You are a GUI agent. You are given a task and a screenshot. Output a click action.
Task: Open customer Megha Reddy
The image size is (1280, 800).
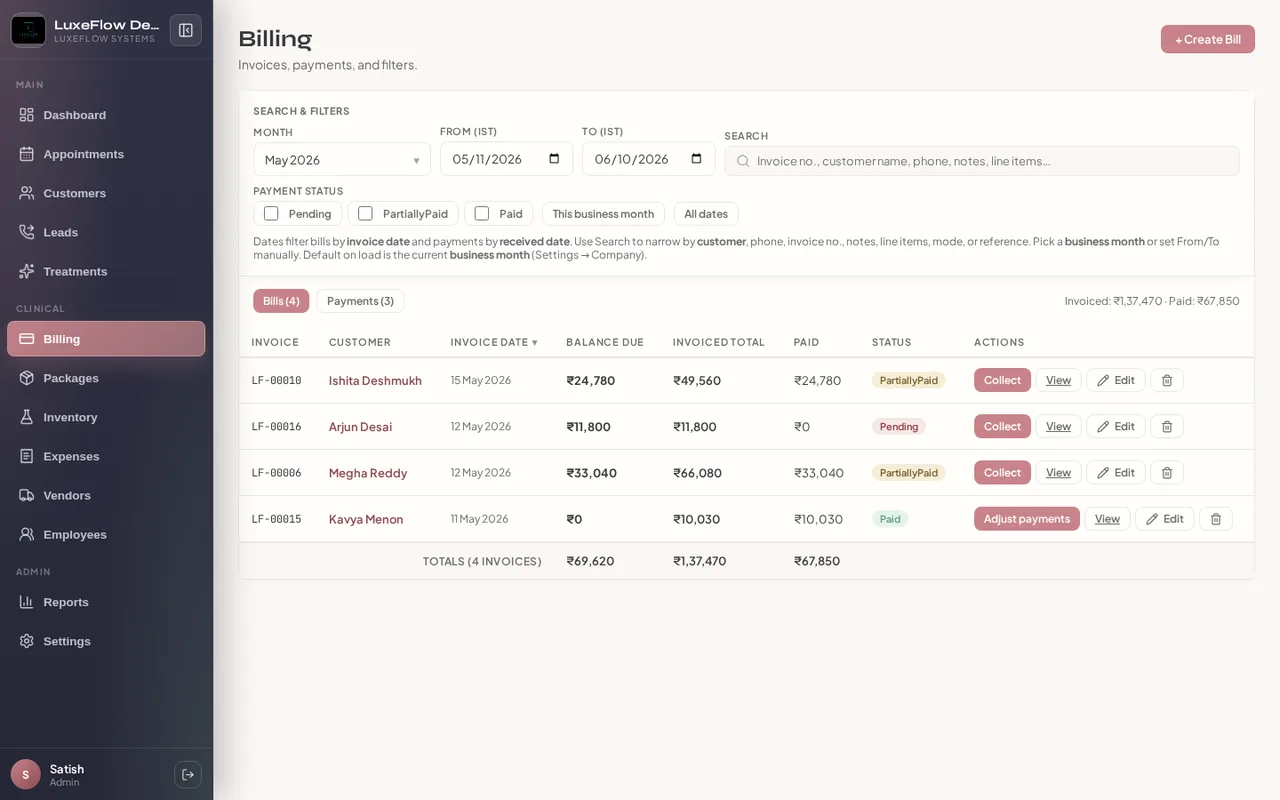tap(368, 473)
